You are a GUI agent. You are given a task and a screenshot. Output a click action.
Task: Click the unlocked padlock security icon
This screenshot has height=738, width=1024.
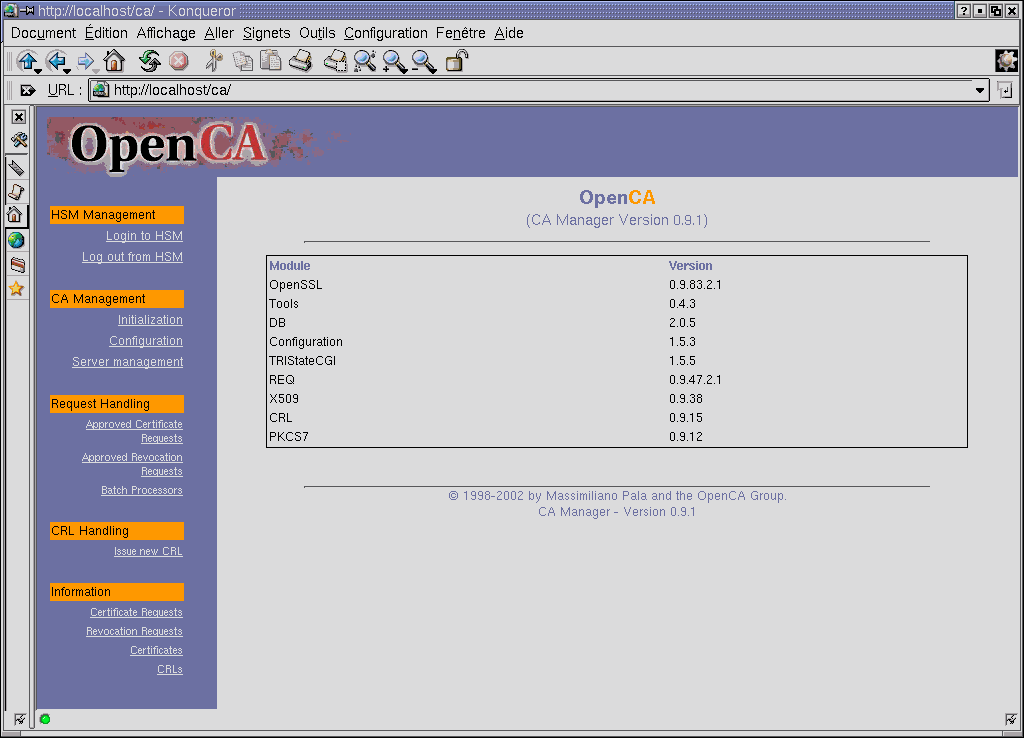456,61
